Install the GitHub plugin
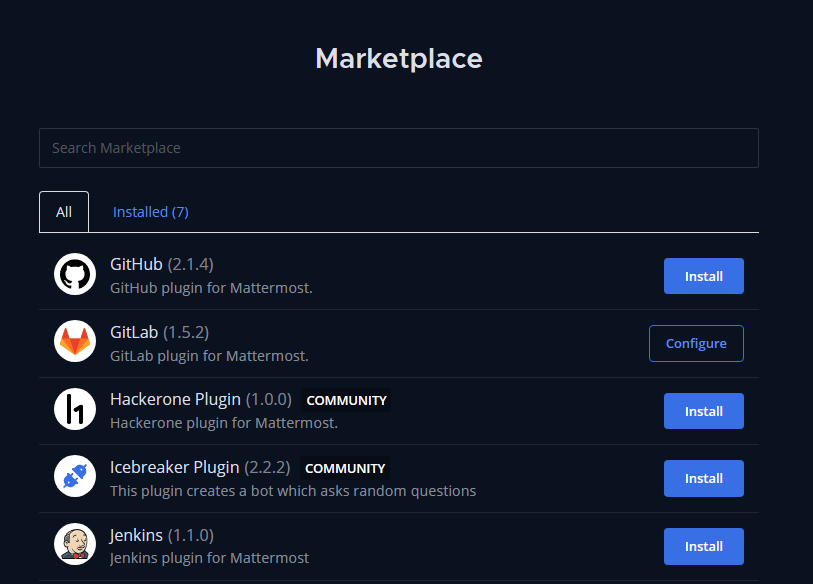Viewport: 813px width, 584px height. tap(704, 276)
